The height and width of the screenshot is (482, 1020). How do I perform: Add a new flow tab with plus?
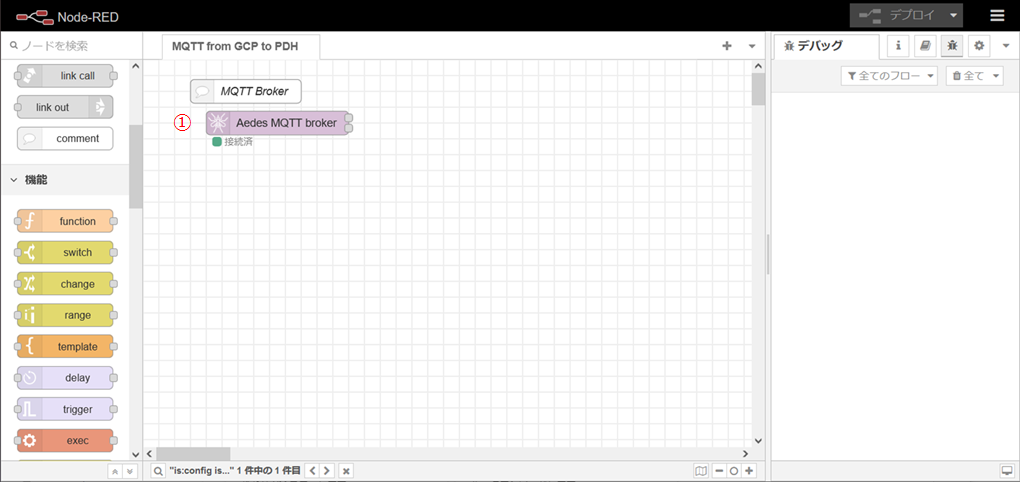tap(727, 46)
